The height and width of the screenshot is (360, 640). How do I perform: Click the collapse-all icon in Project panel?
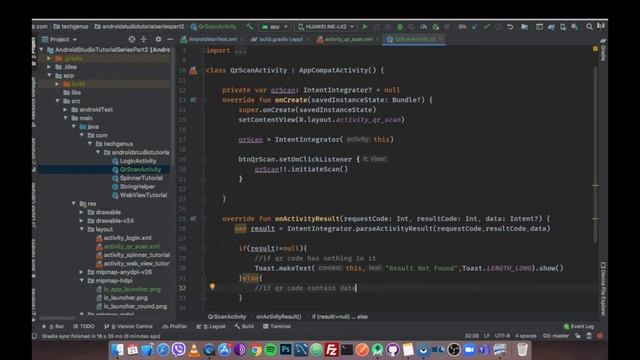[x=144, y=39]
